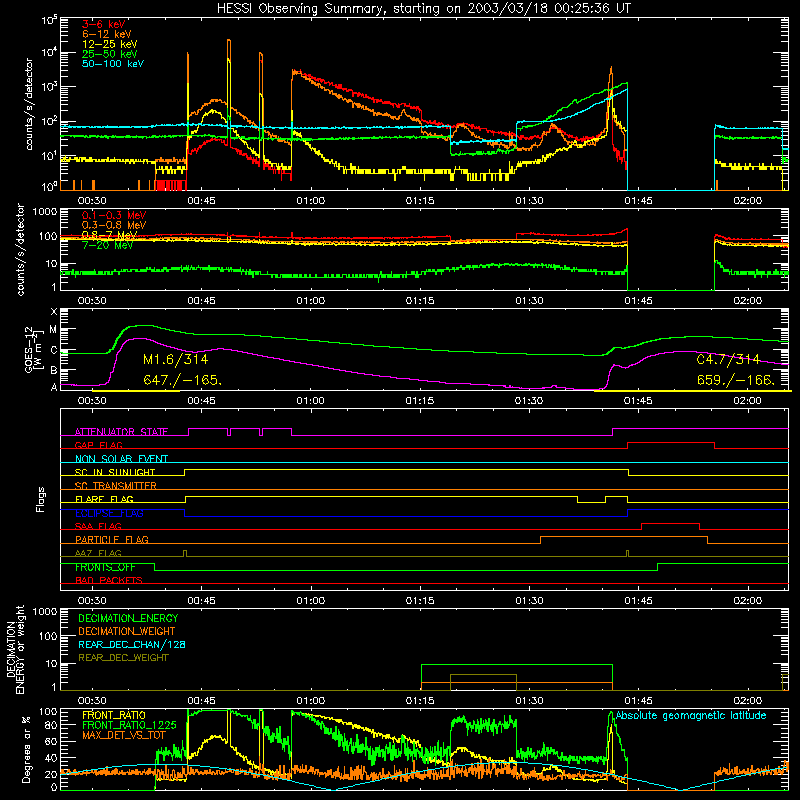Click the BAD_PACKETS flag label
The height and width of the screenshot is (800, 800).
coord(109,580)
